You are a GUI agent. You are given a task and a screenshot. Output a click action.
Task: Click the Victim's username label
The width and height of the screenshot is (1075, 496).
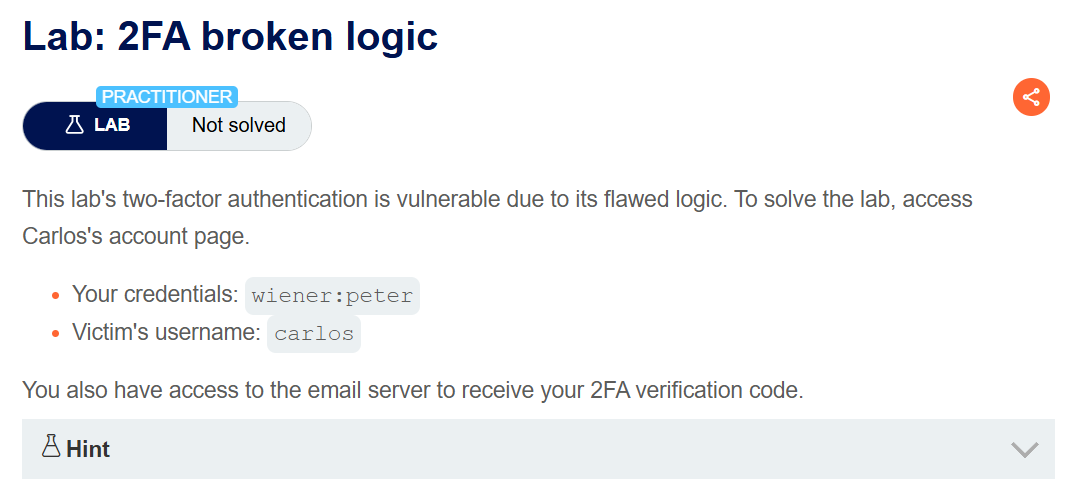coord(167,332)
